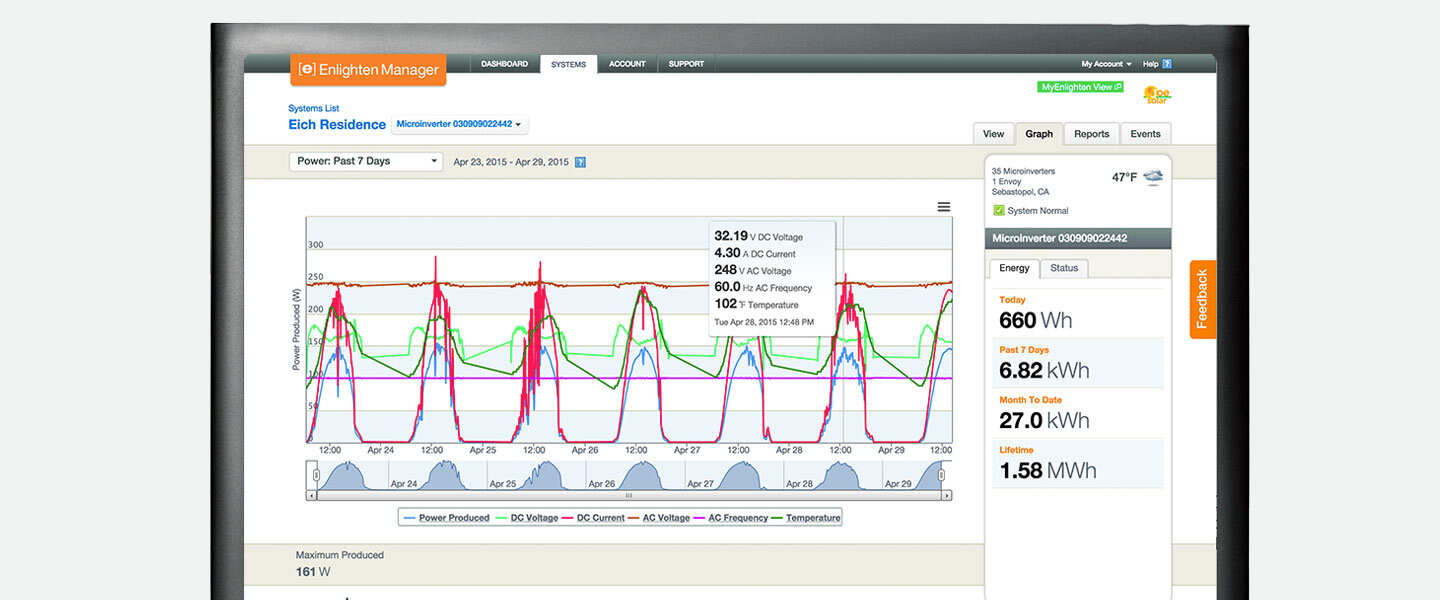Click the left handle of range navigator
Image resolution: width=1440 pixels, height=600 pixels.
click(x=316, y=475)
